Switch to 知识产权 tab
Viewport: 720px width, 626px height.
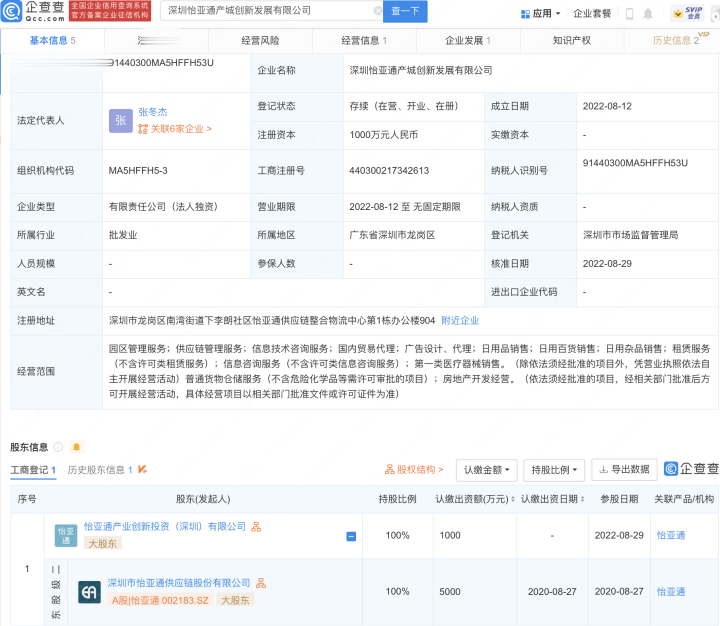pos(572,41)
